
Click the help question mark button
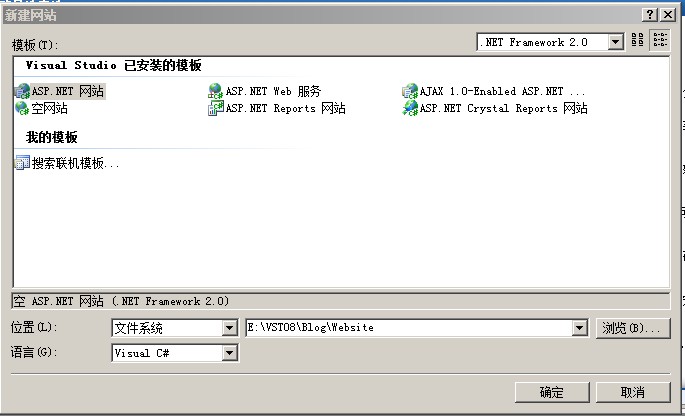[x=650, y=15]
